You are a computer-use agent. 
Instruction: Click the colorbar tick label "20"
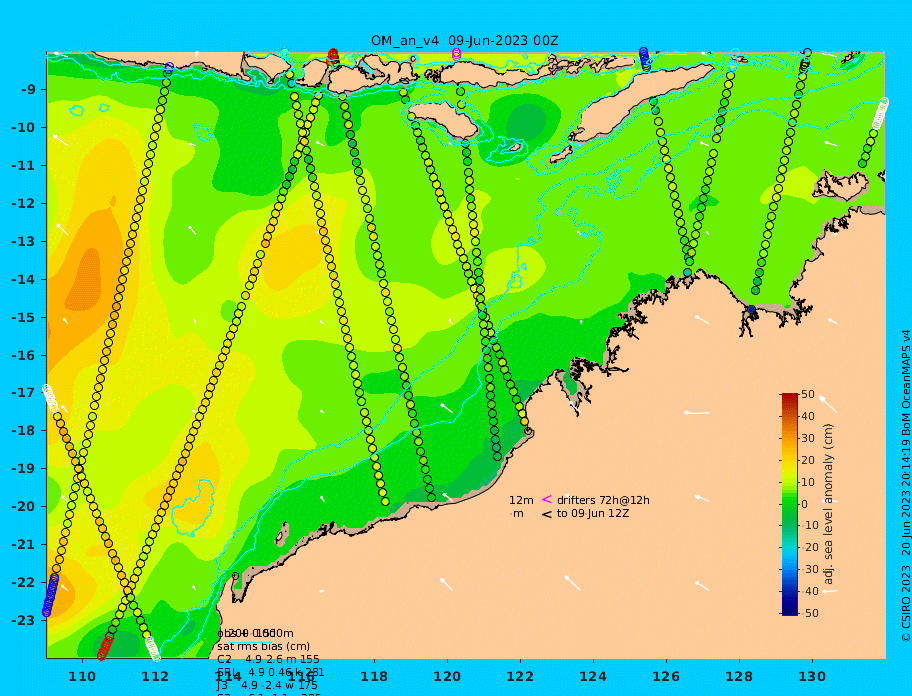click(x=808, y=460)
